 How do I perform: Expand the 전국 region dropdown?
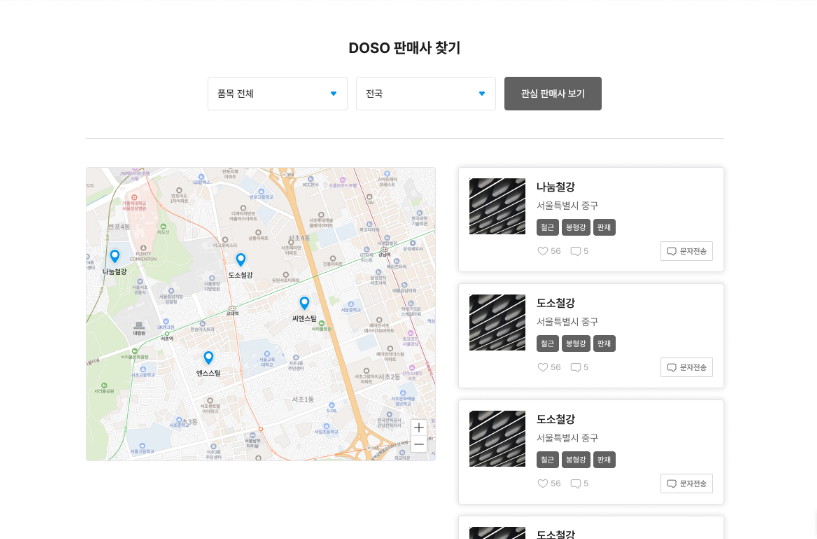[x=425, y=94]
